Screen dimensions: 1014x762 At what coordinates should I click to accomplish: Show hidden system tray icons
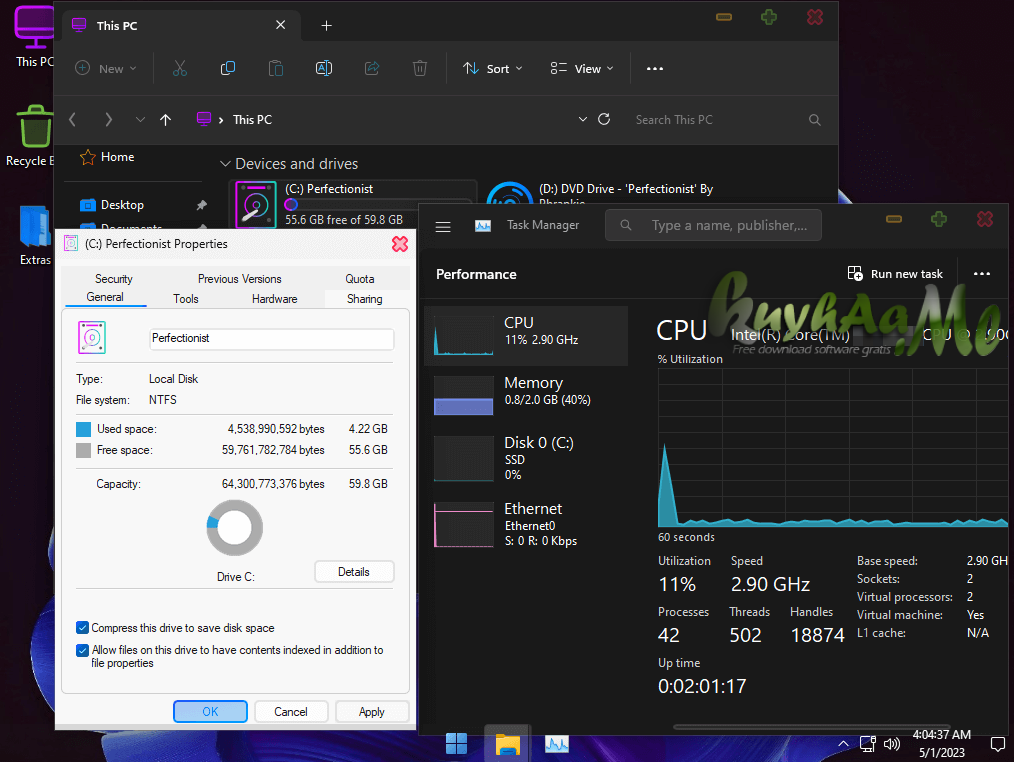(843, 744)
